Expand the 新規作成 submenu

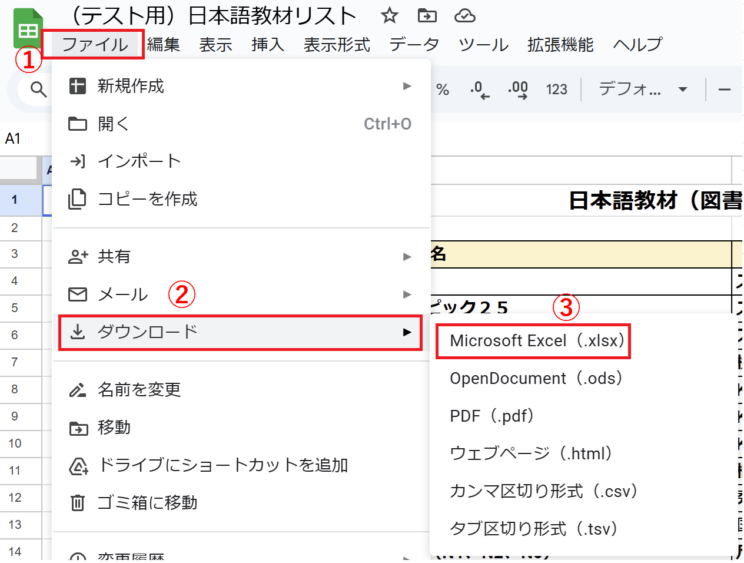click(241, 86)
